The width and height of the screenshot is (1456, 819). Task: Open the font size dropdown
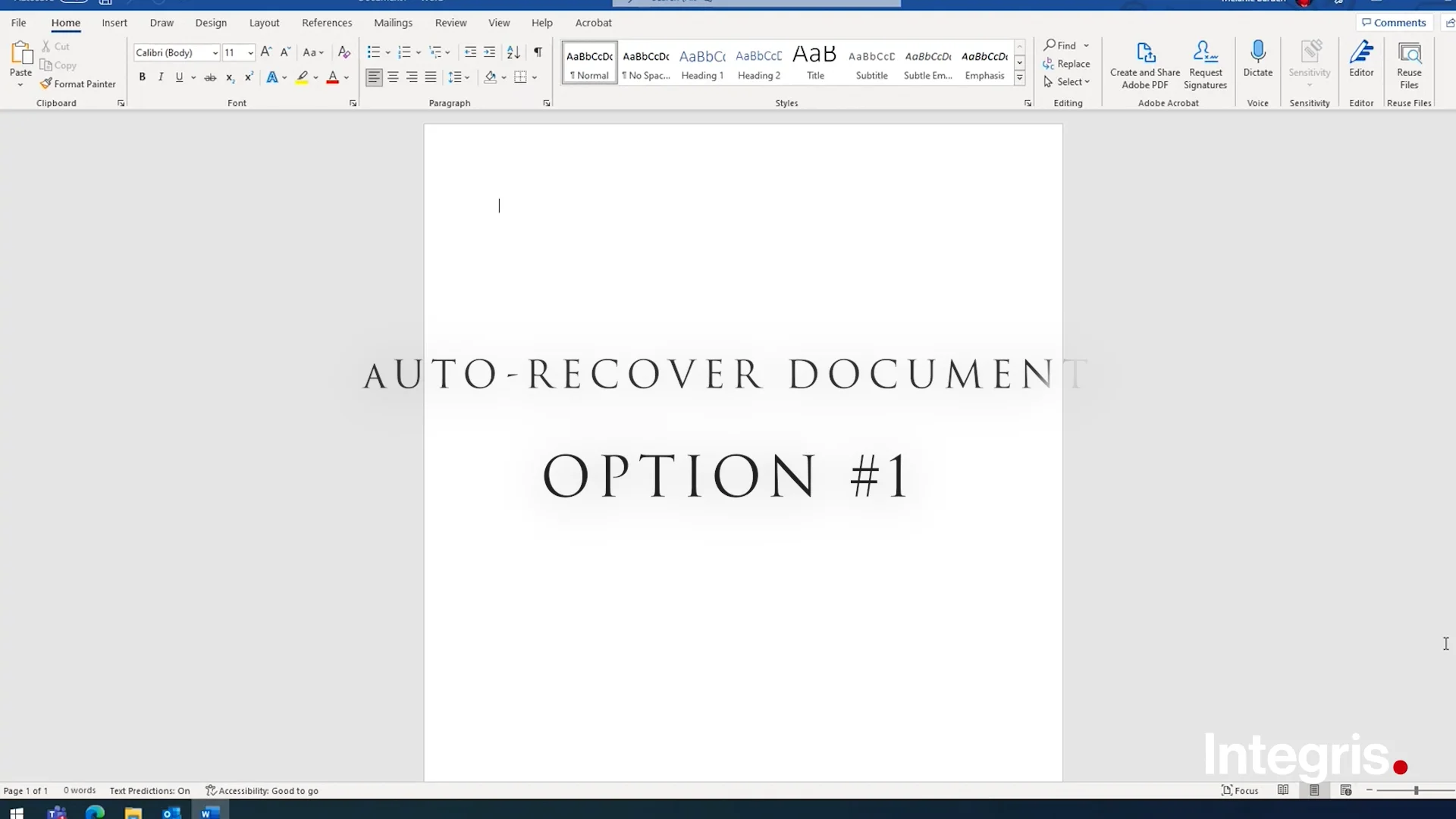(250, 52)
